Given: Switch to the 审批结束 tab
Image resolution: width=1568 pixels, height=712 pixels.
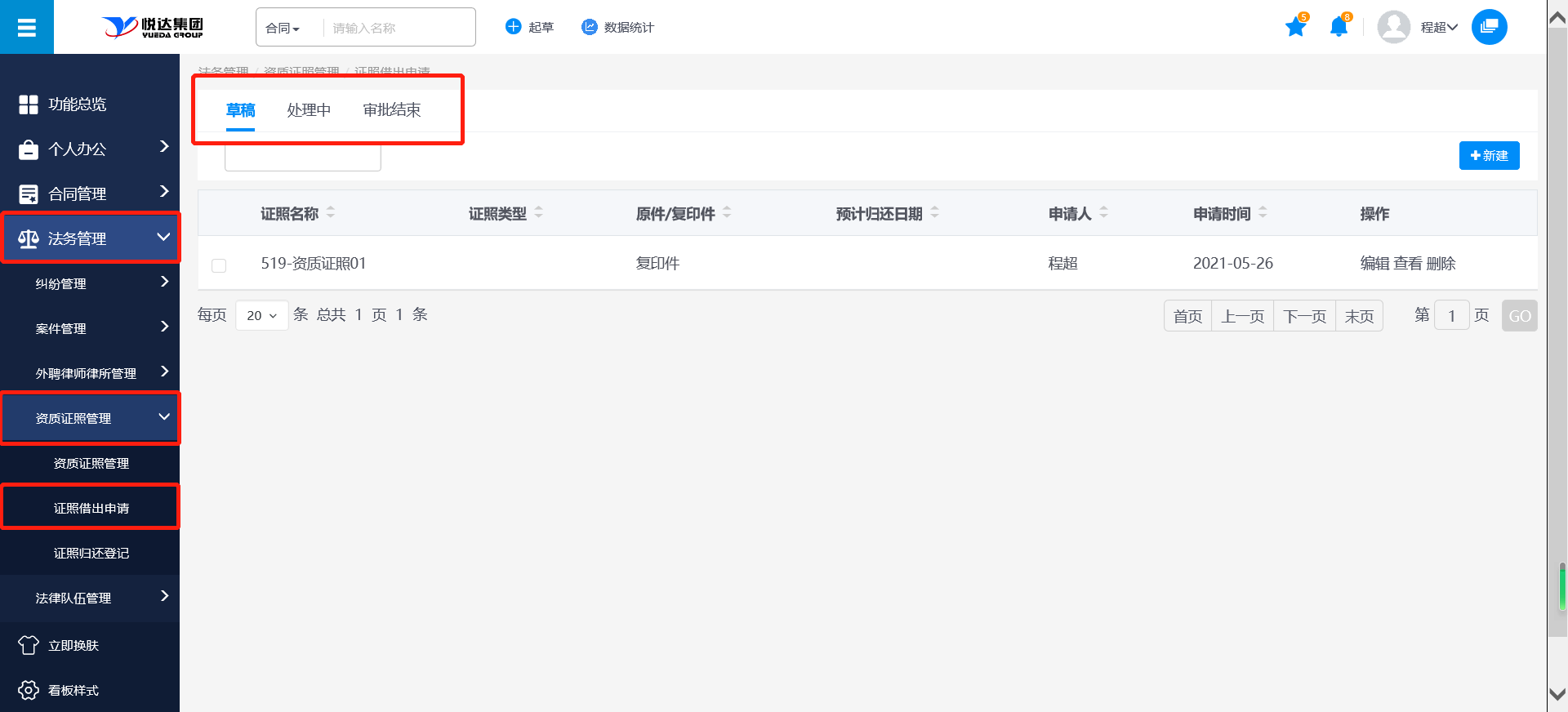Looking at the screenshot, I should (x=392, y=110).
